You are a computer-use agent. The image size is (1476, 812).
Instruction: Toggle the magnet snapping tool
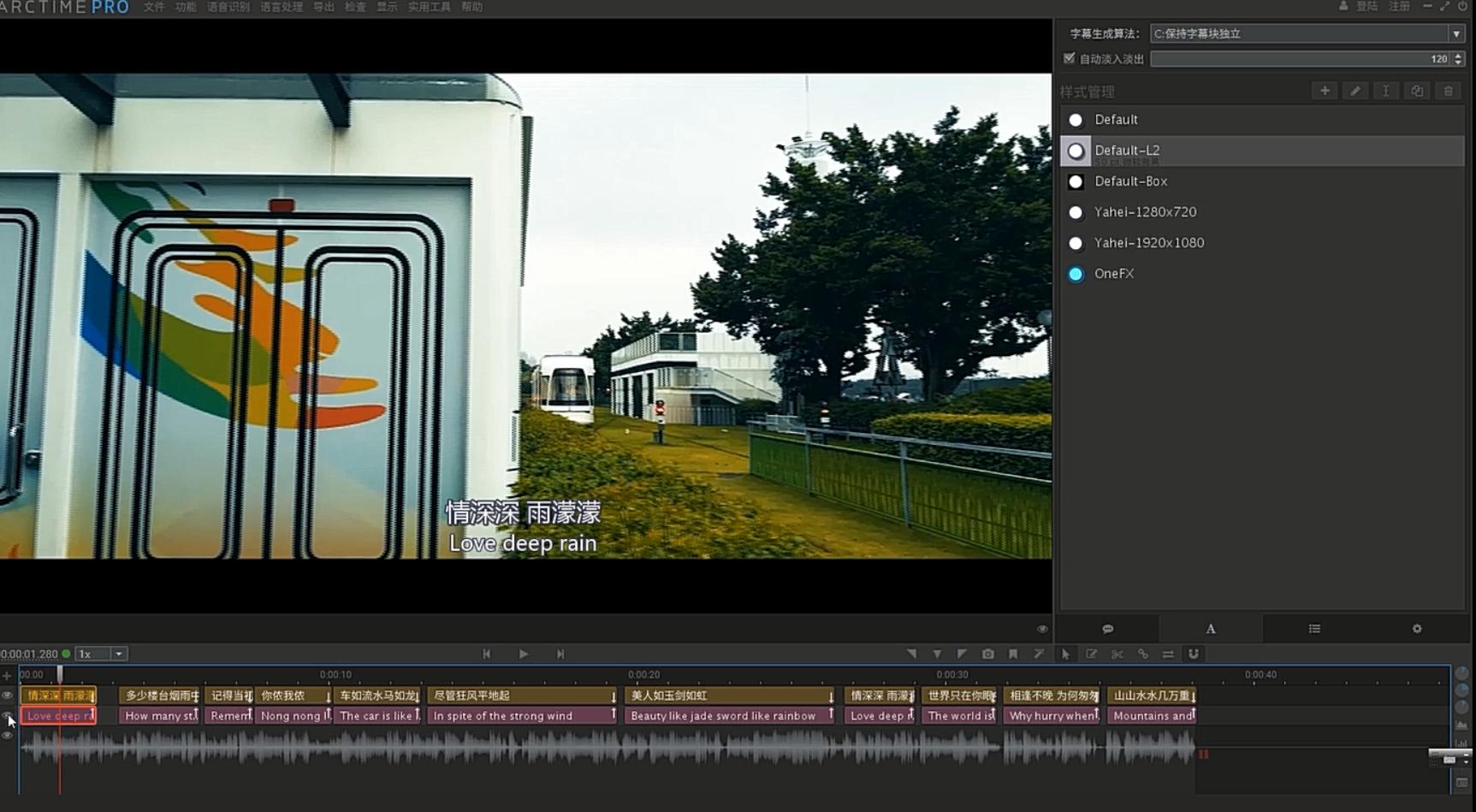(x=1194, y=654)
